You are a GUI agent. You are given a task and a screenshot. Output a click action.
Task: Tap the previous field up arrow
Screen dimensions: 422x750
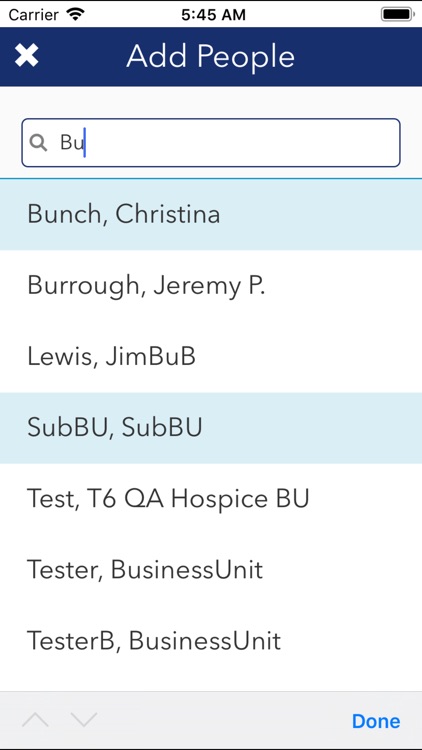[35, 719]
